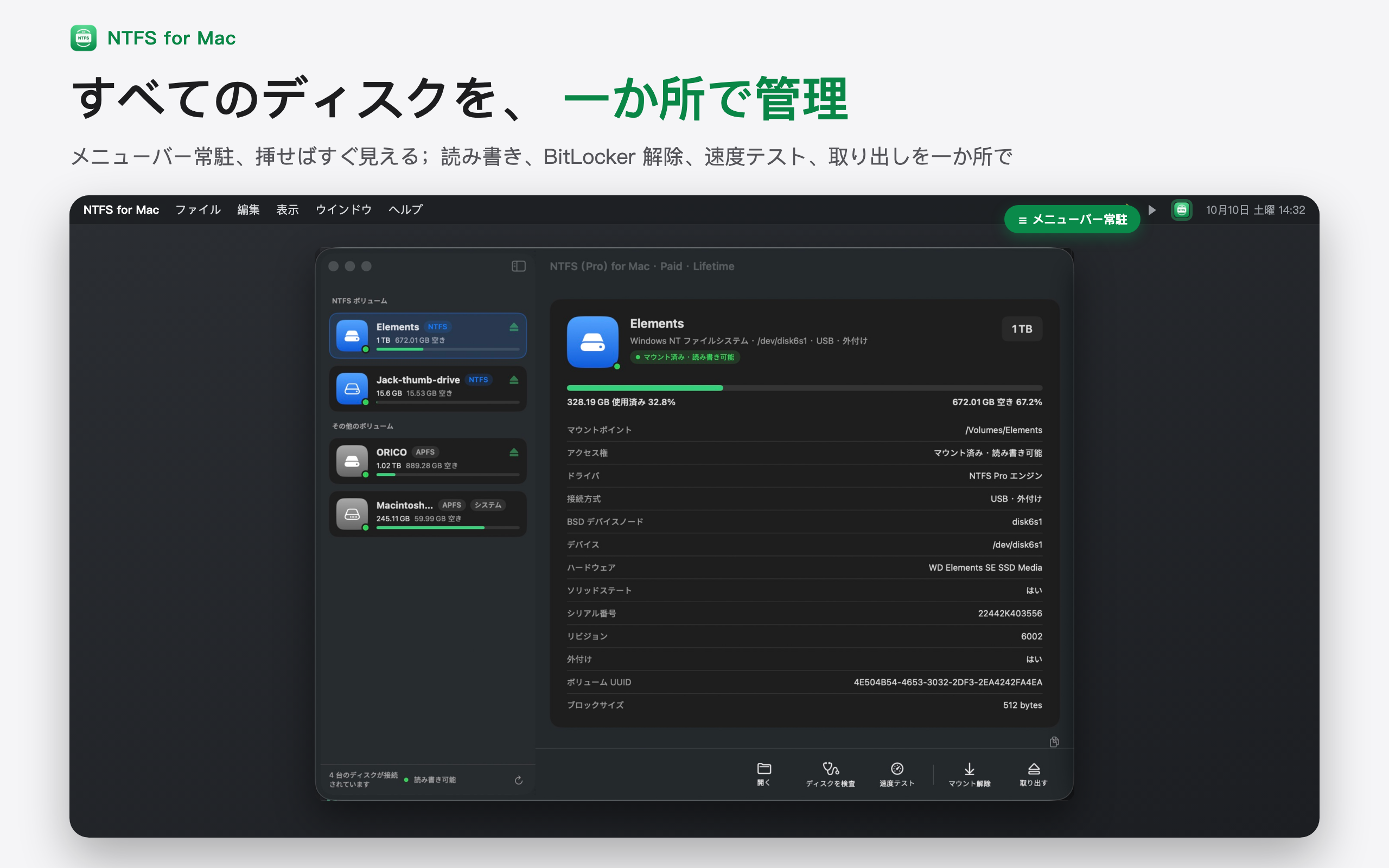Click the refresh icon in sidebar footer
Image resolution: width=1389 pixels, height=868 pixels.
click(518, 780)
